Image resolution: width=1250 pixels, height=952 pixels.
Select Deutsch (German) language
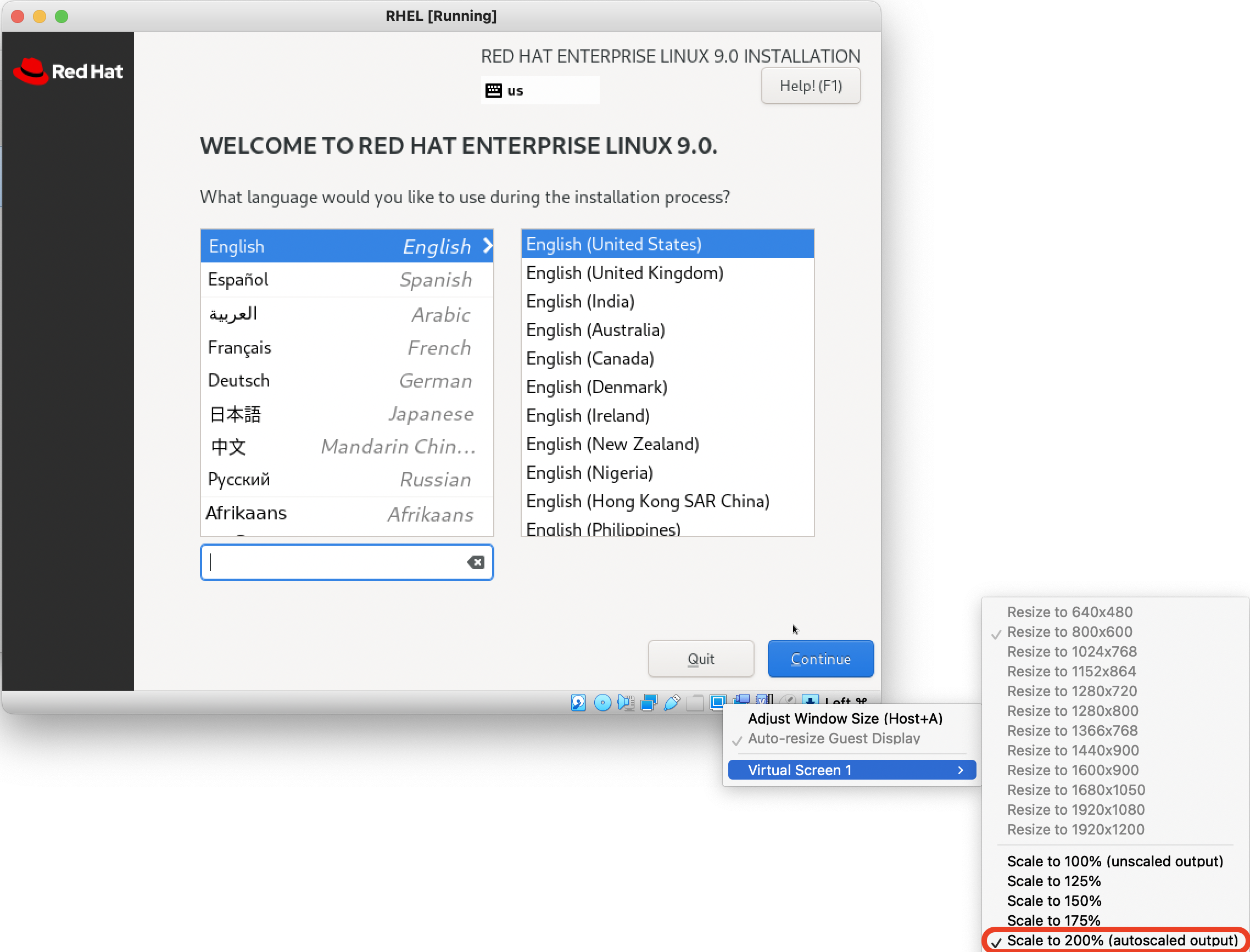coord(347,380)
